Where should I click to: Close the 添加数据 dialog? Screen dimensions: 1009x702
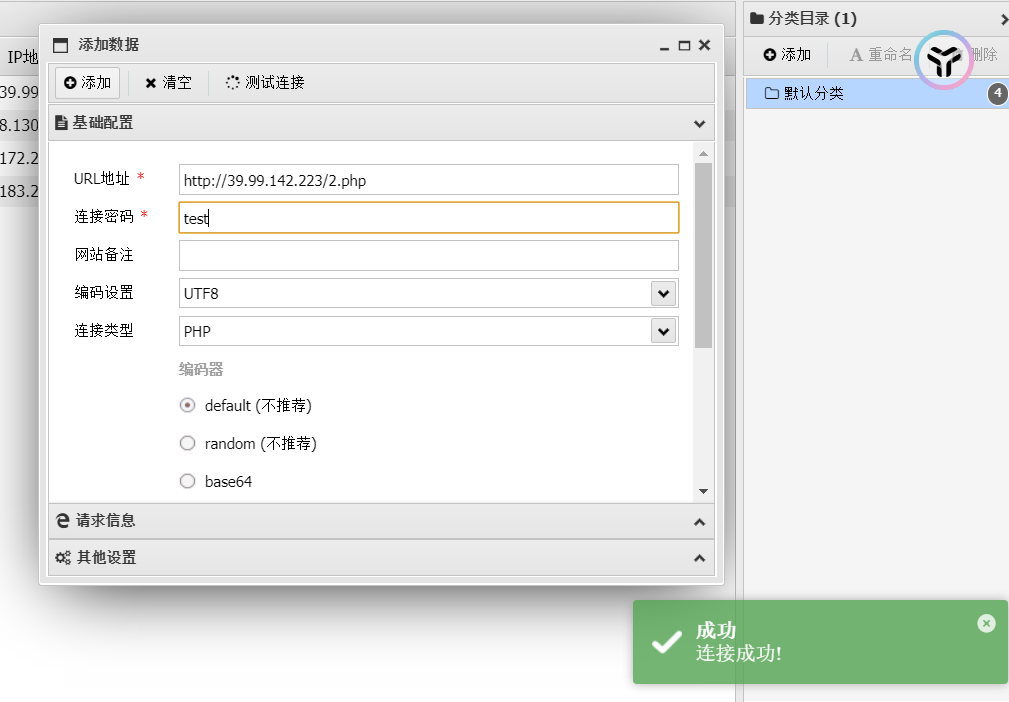click(705, 45)
